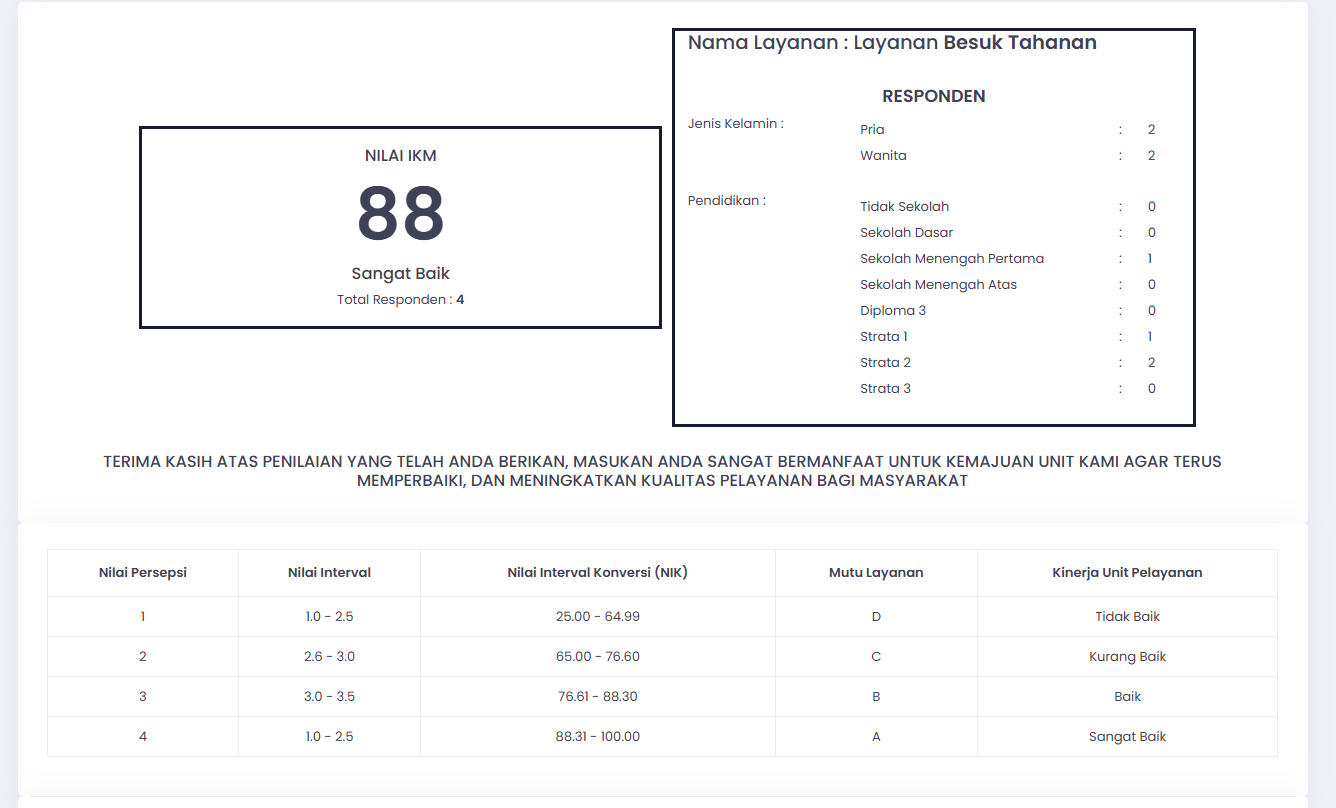Click the NILAI IKM score 88
This screenshot has width=1336, height=808.
(x=400, y=213)
